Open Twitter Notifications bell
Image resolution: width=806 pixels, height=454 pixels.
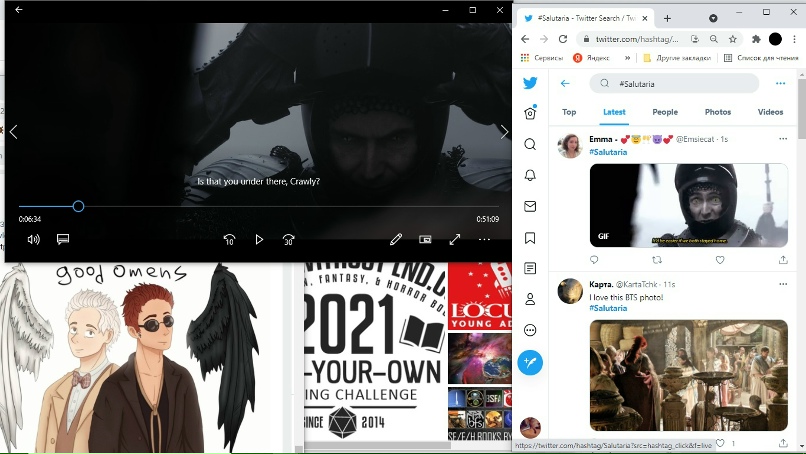(530, 176)
